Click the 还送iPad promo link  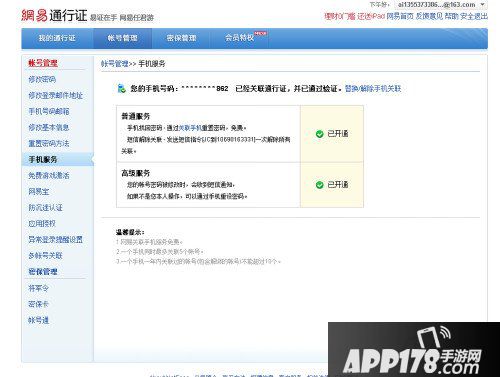pyautogui.click(x=371, y=16)
